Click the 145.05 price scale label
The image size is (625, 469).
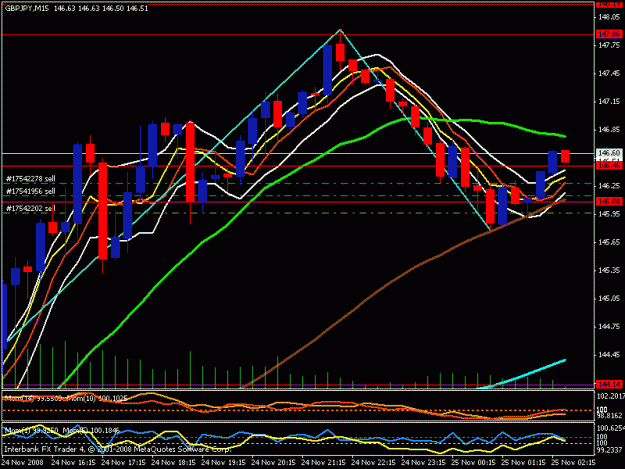point(609,298)
